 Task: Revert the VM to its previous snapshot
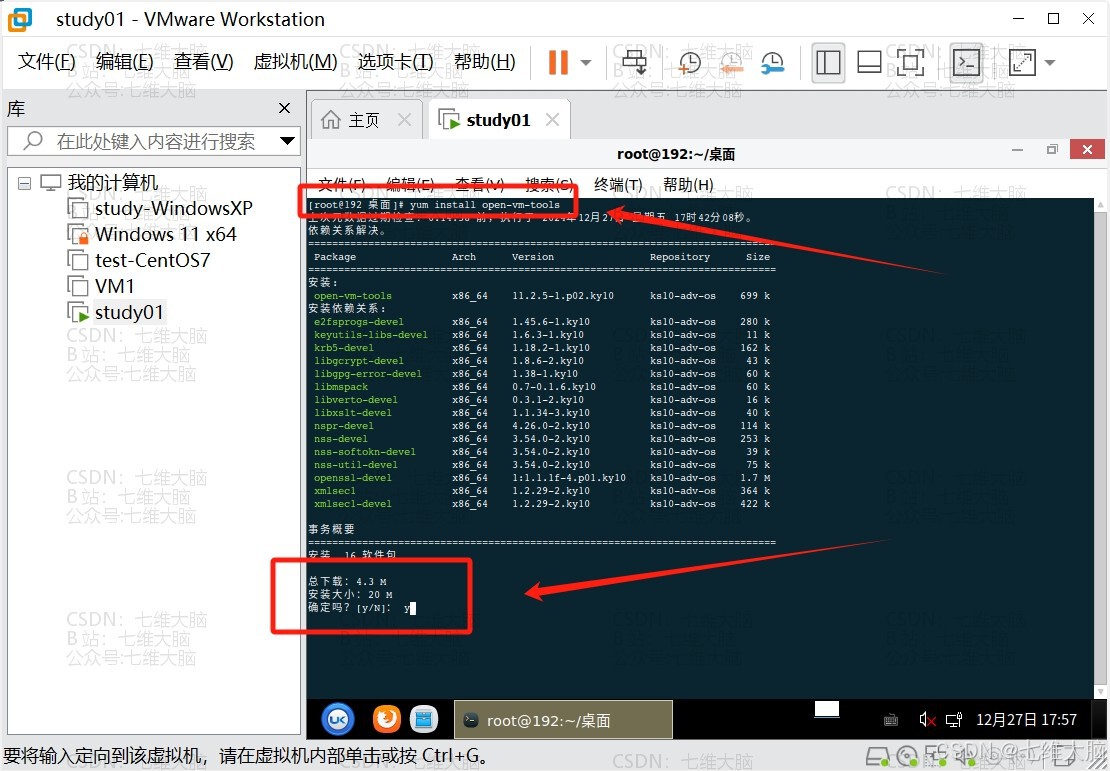point(731,62)
